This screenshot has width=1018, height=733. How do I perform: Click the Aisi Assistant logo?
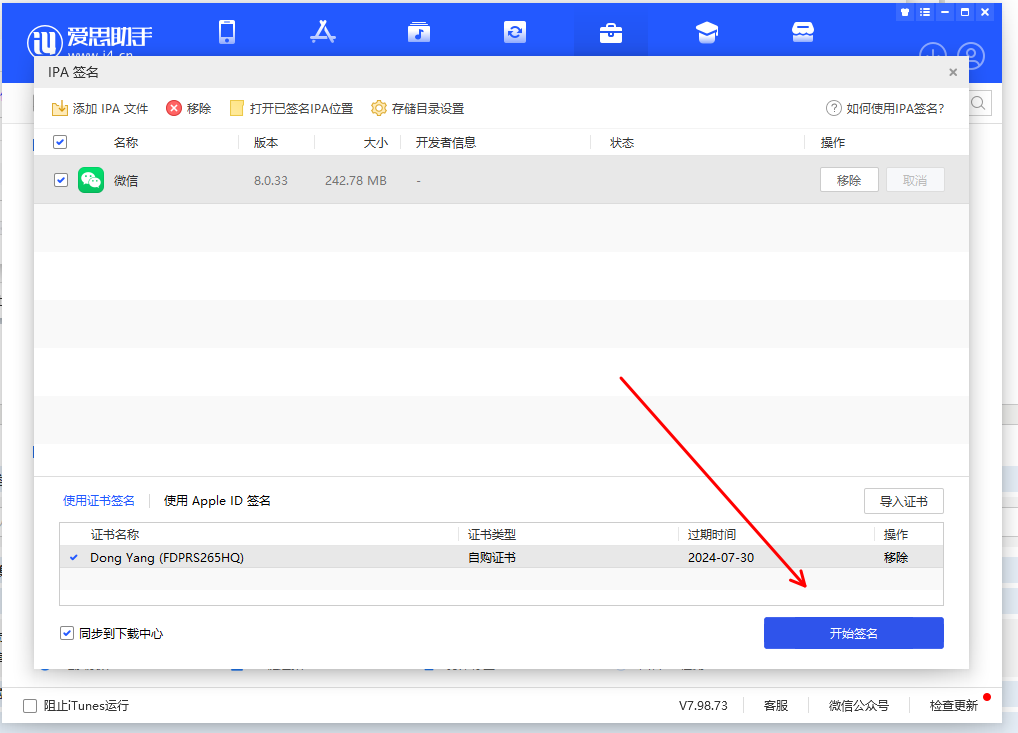coord(90,40)
